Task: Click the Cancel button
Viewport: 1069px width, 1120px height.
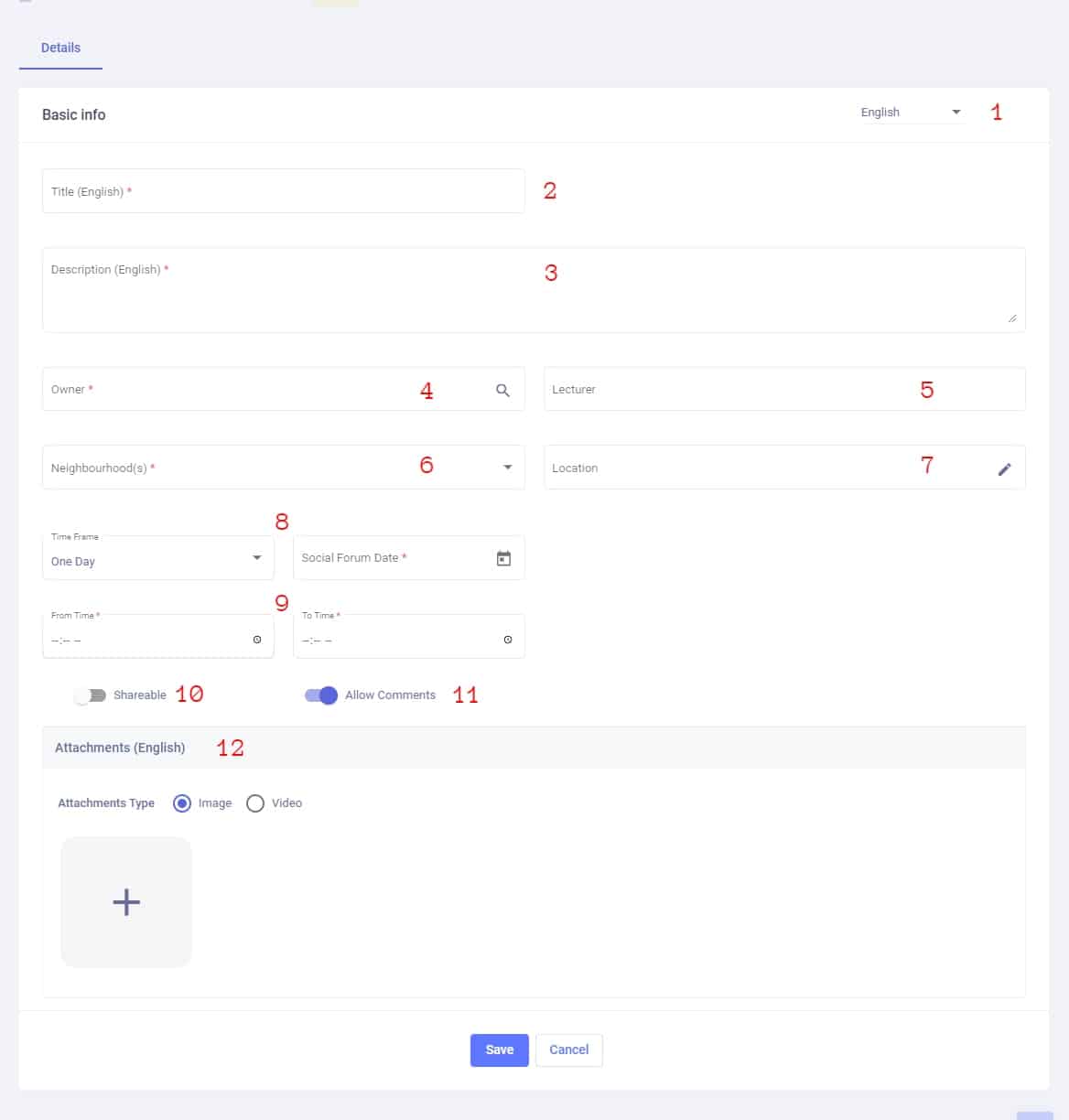Action: coord(568,1050)
